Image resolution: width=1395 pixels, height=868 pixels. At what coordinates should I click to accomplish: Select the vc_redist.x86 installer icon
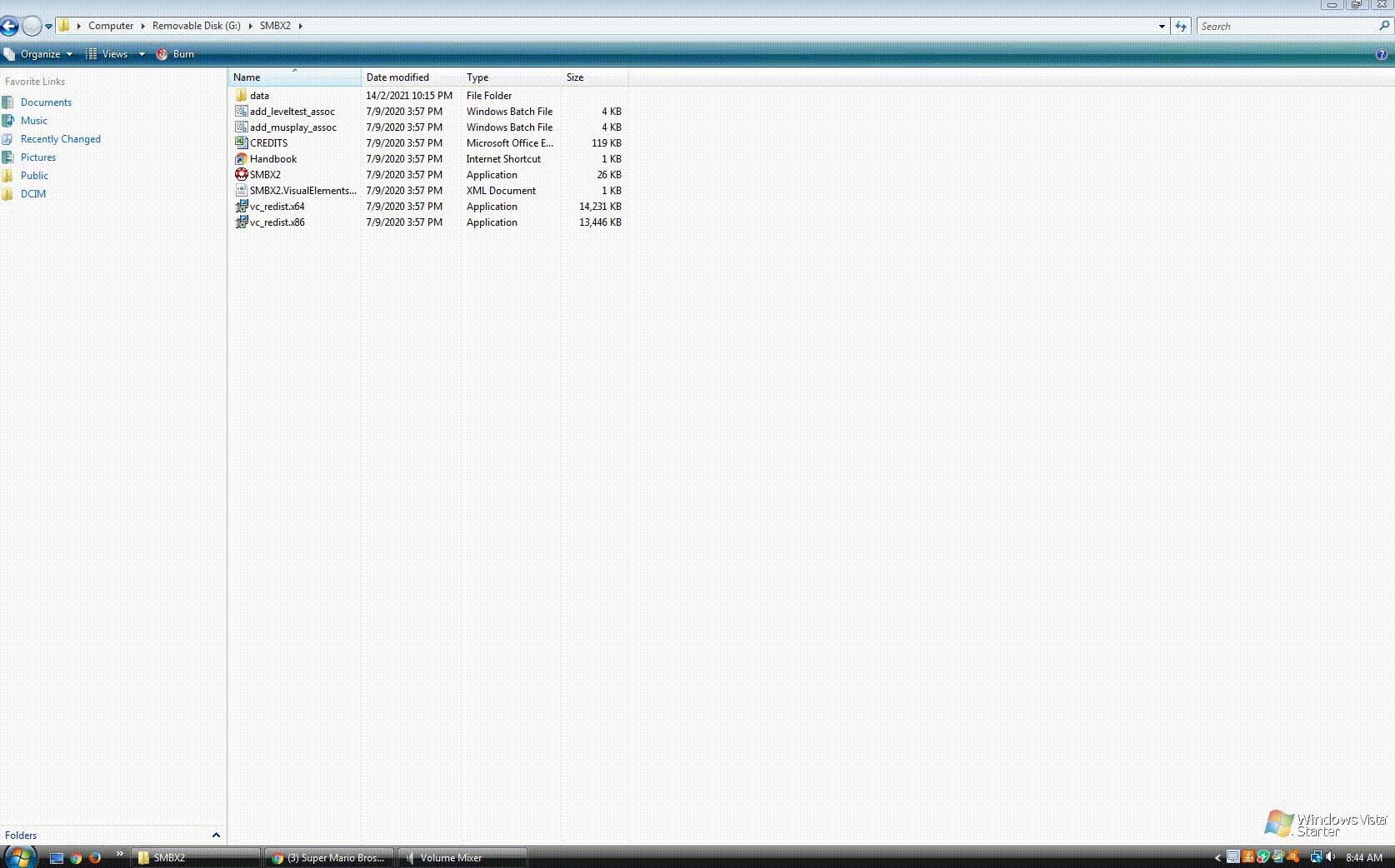(x=241, y=222)
